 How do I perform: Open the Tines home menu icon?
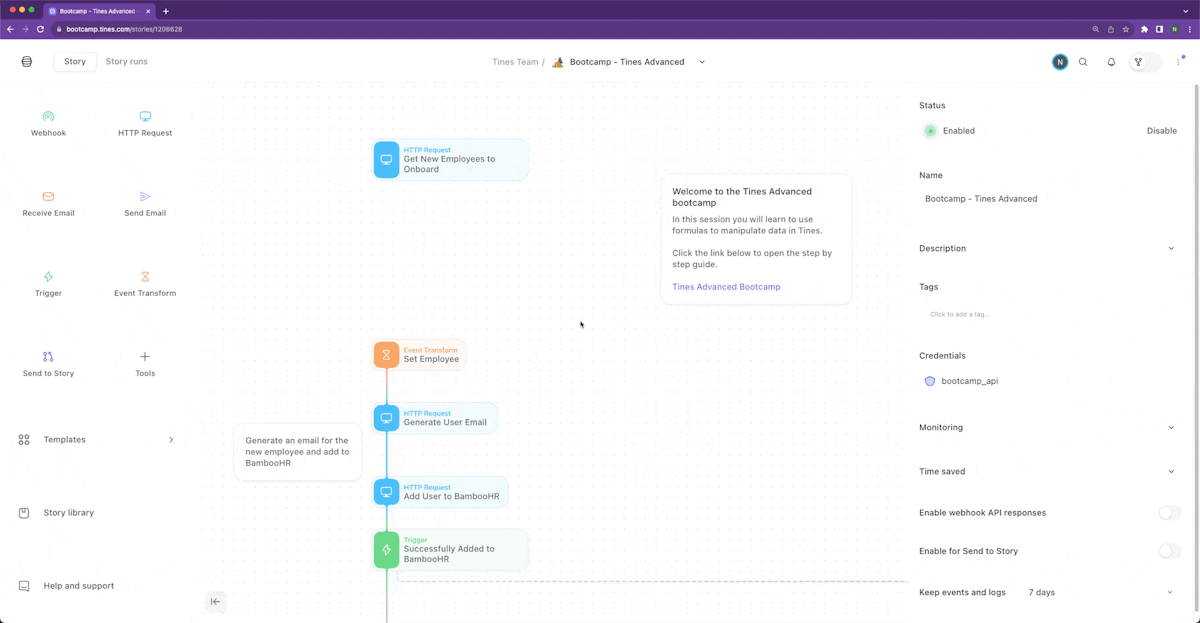pos(27,62)
